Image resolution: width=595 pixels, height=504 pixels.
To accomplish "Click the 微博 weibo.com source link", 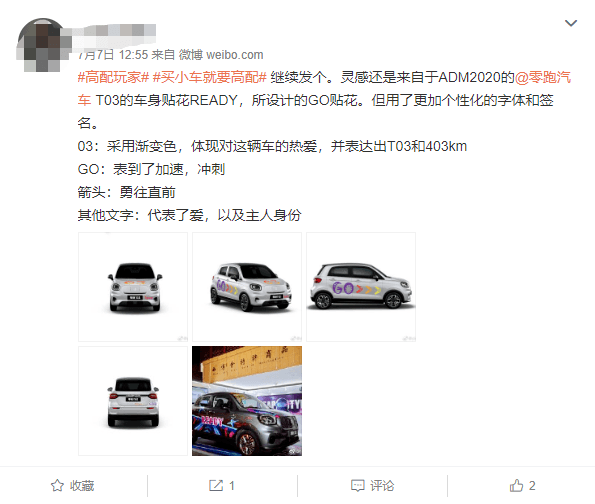I will click(x=221, y=55).
